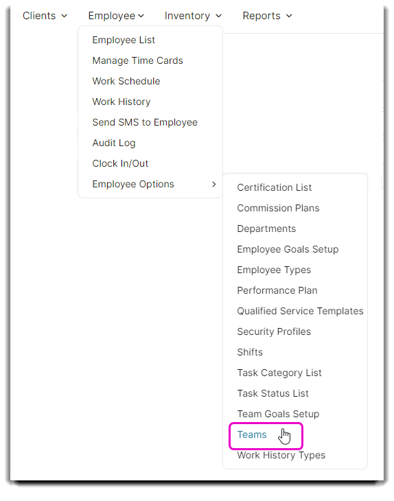Open Employee Goals Setup

(288, 249)
